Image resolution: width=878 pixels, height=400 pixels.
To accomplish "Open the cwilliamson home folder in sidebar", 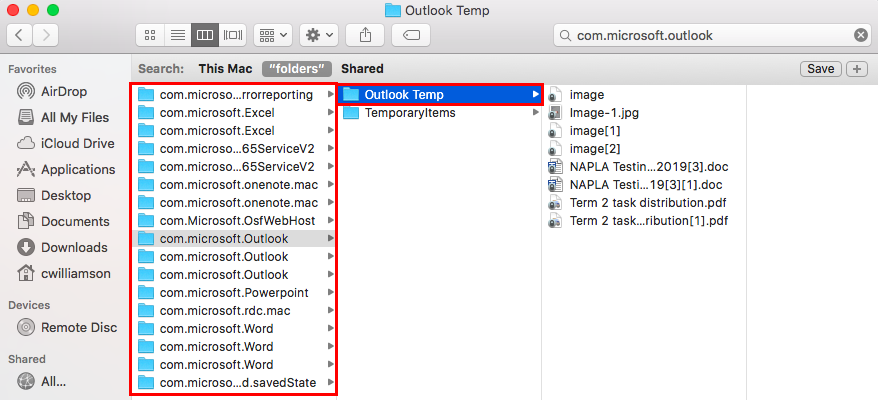I will (64, 273).
